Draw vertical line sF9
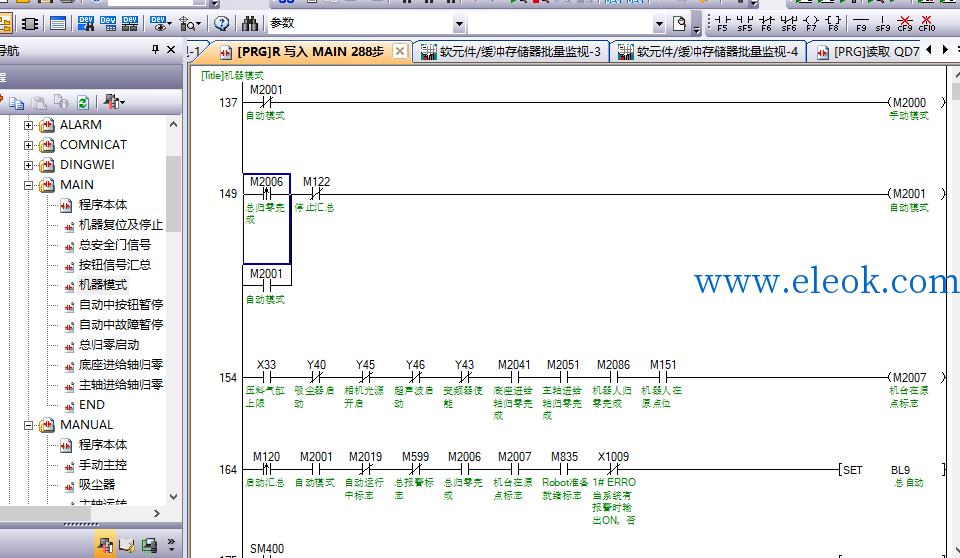Screen dimensions: 960x558 (883, 23)
